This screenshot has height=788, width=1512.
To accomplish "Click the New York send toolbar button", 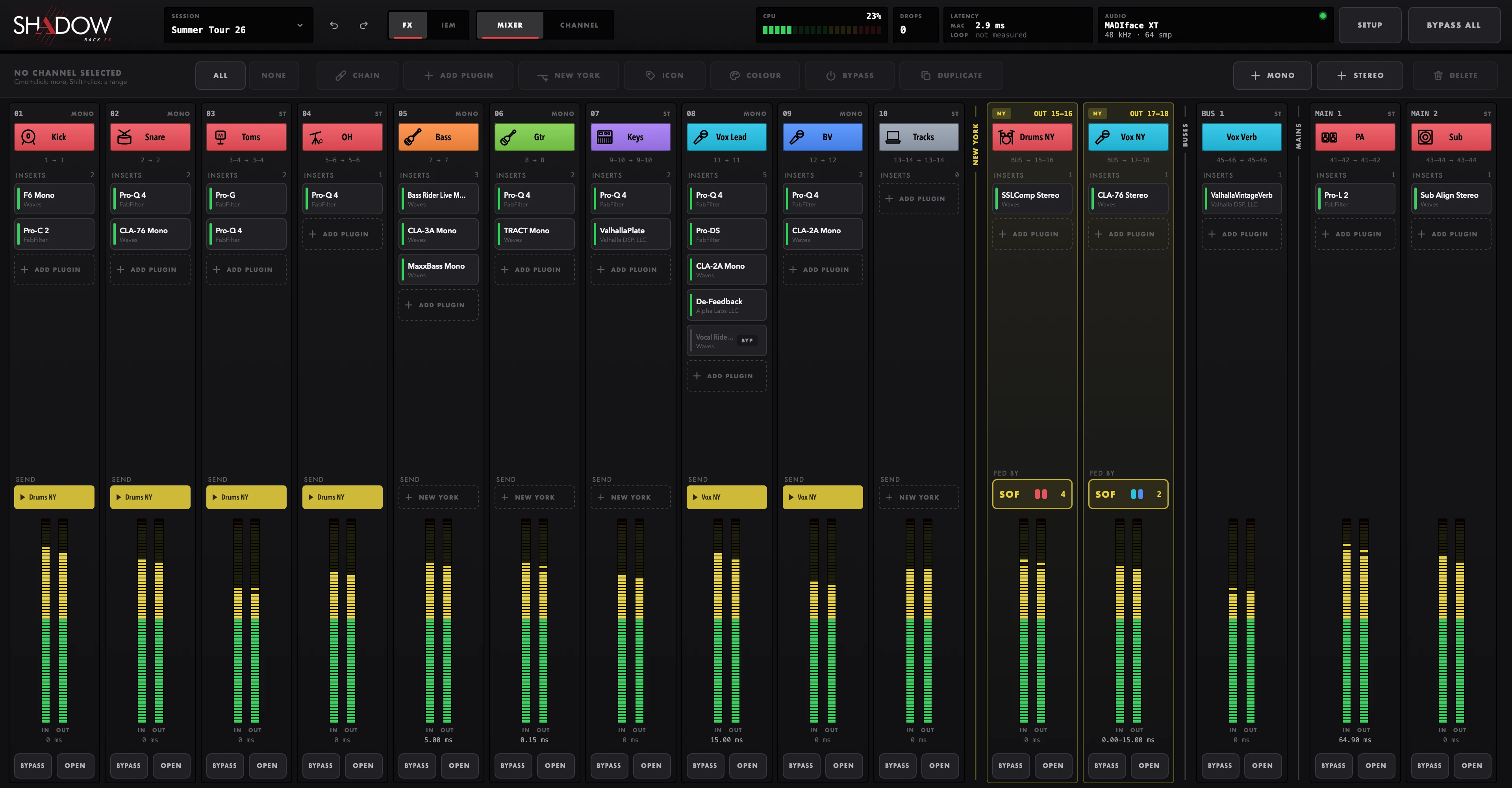I will tap(567, 75).
